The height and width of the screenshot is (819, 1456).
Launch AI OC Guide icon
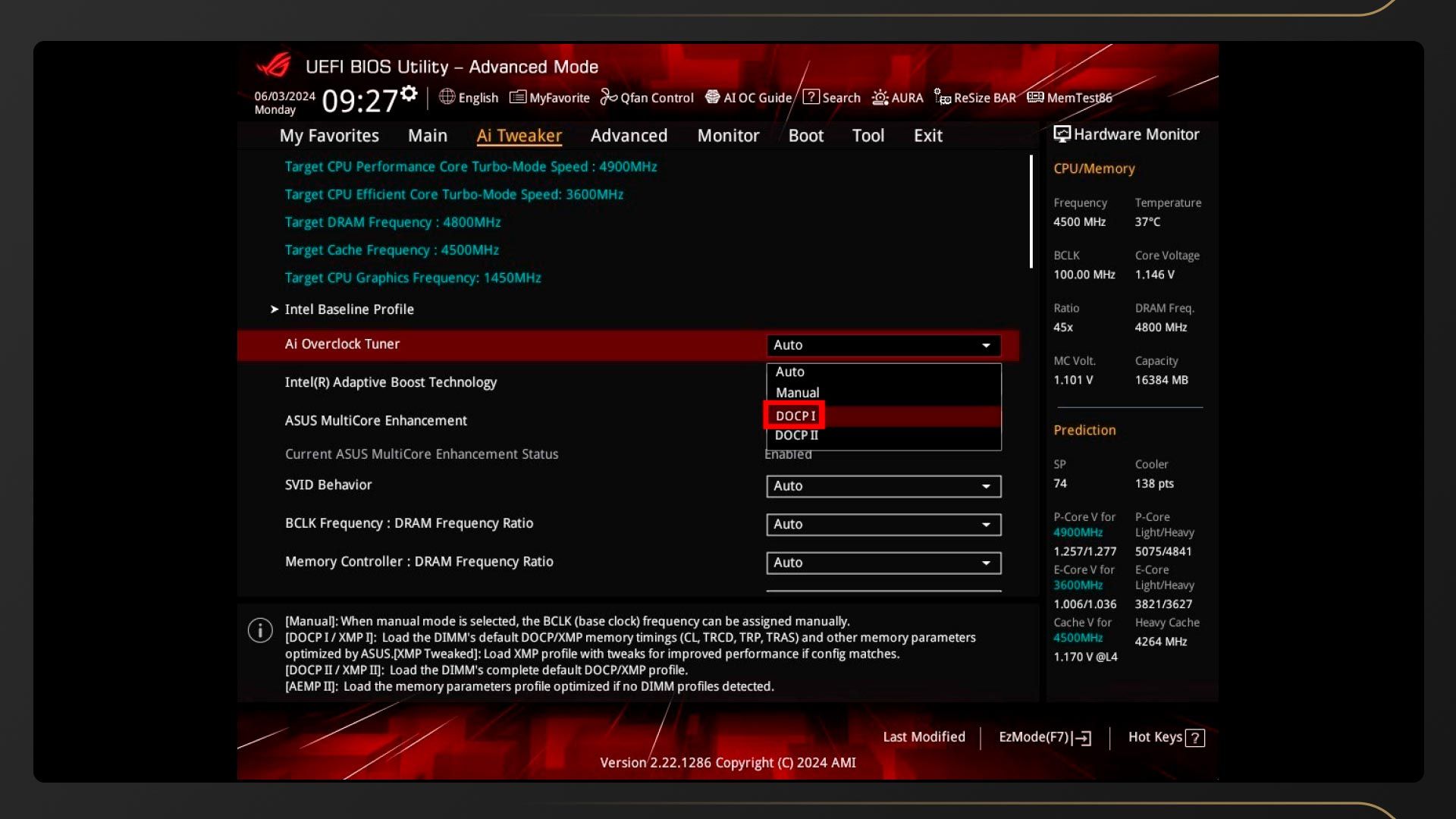click(x=712, y=97)
